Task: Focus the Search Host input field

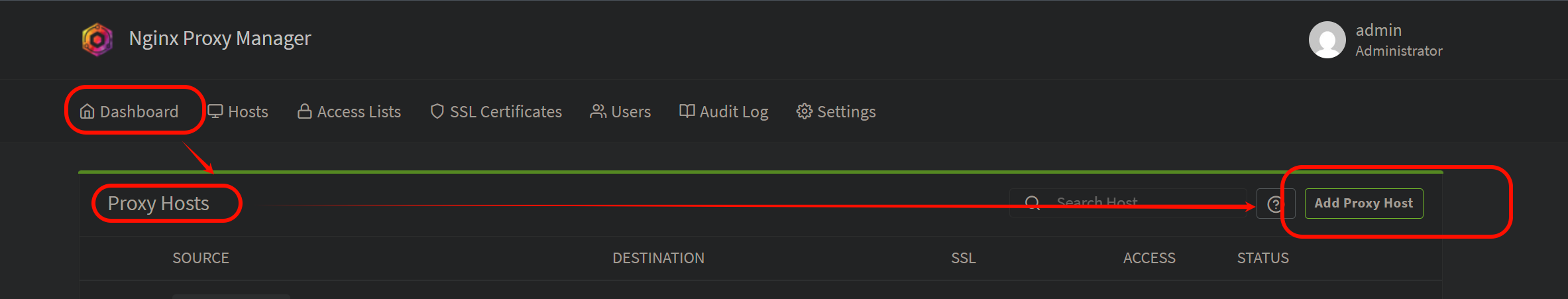Action: pos(1129,203)
